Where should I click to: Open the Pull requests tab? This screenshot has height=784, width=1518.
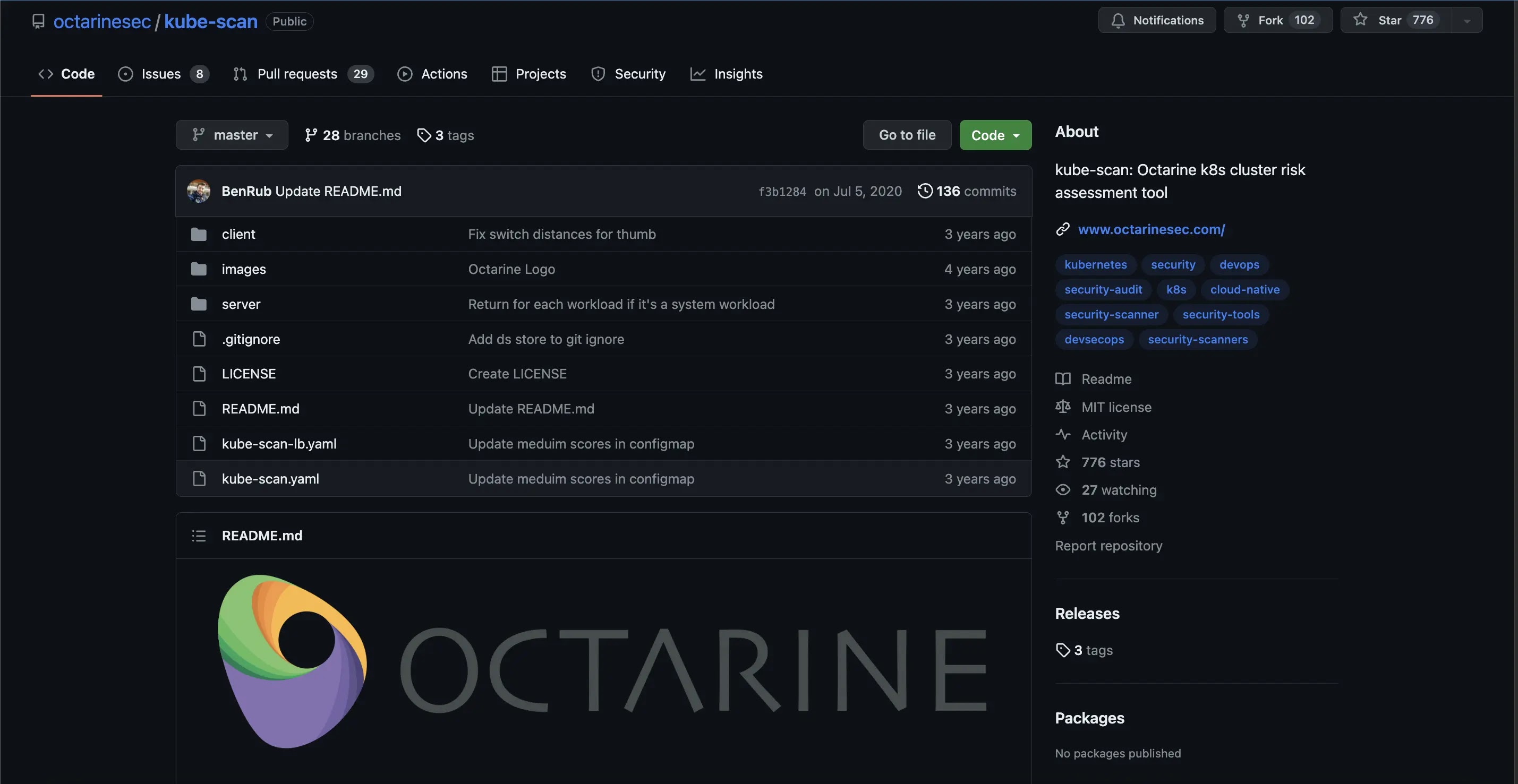303,74
